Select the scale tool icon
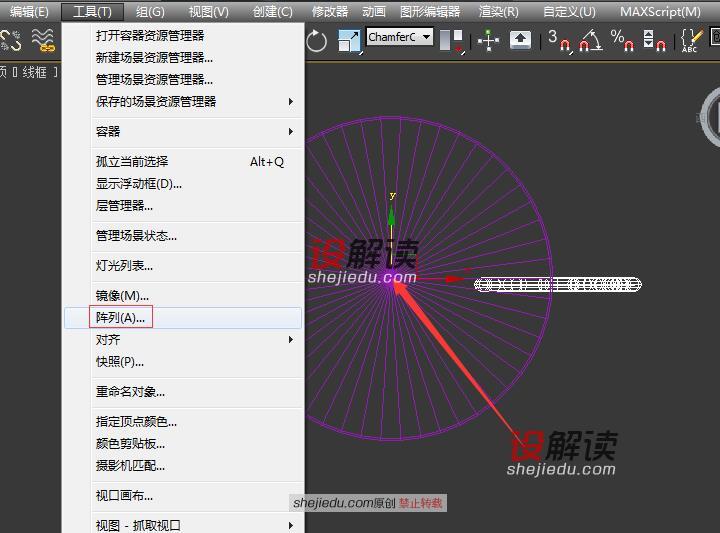 [x=349, y=40]
